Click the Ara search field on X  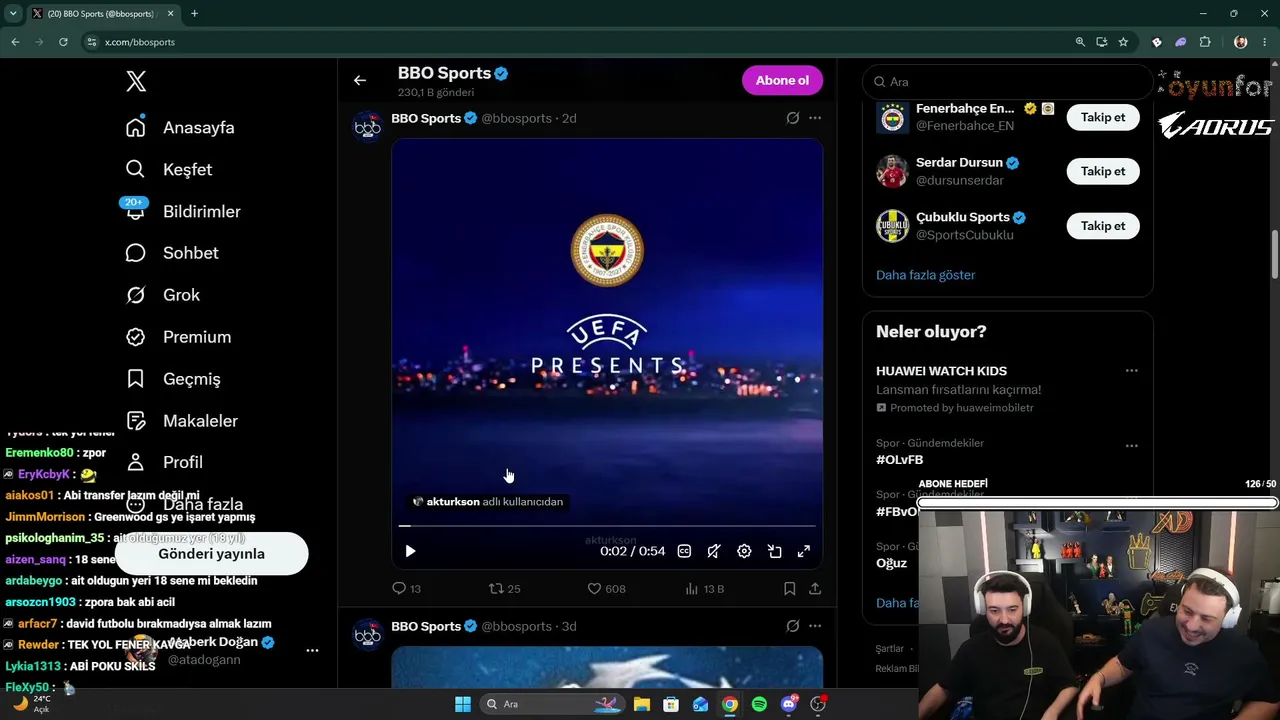(1008, 82)
